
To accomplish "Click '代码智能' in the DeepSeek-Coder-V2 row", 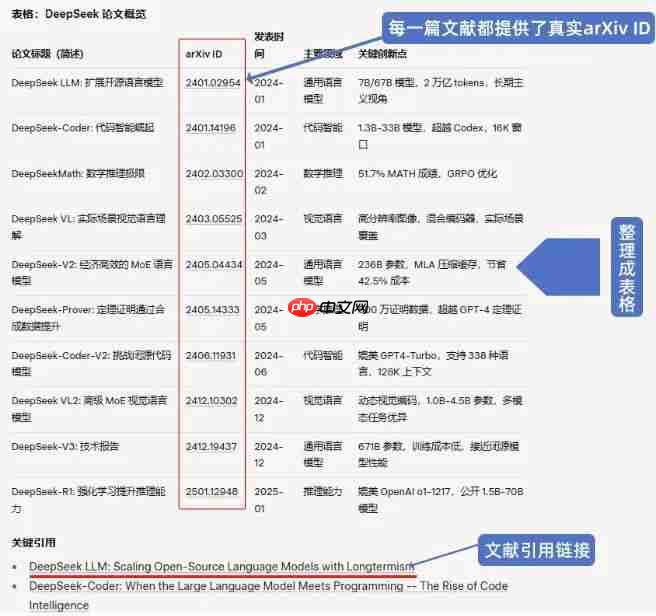I will pyautogui.click(x=323, y=355).
